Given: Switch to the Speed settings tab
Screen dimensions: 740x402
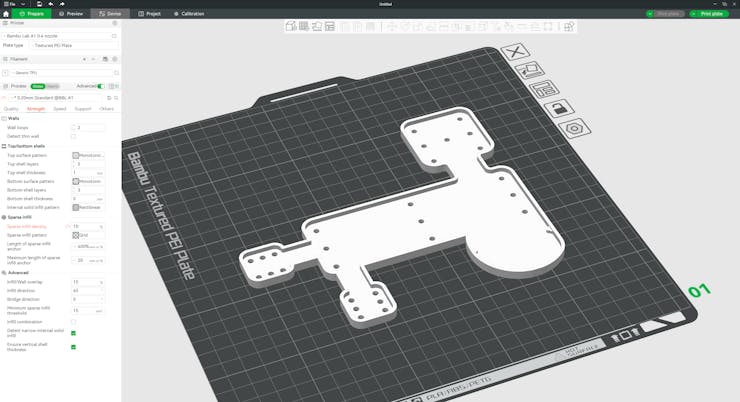Looking at the screenshot, I should tap(60, 109).
